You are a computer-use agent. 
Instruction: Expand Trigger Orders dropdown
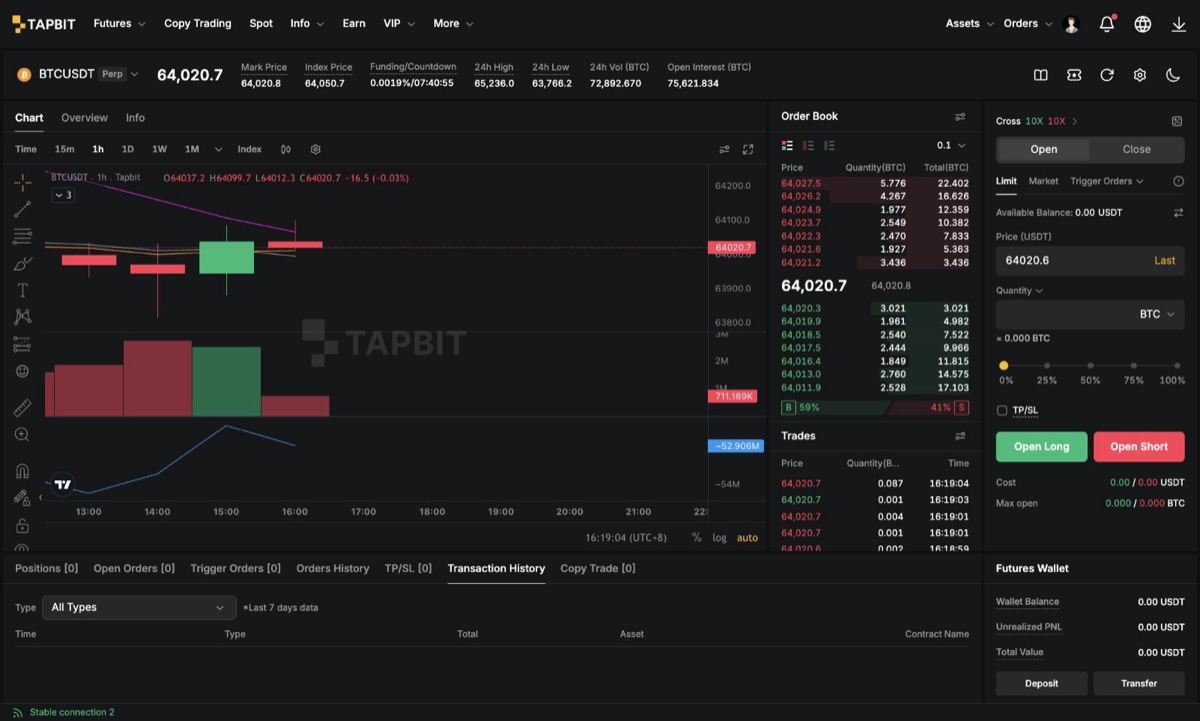click(1107, 181)
